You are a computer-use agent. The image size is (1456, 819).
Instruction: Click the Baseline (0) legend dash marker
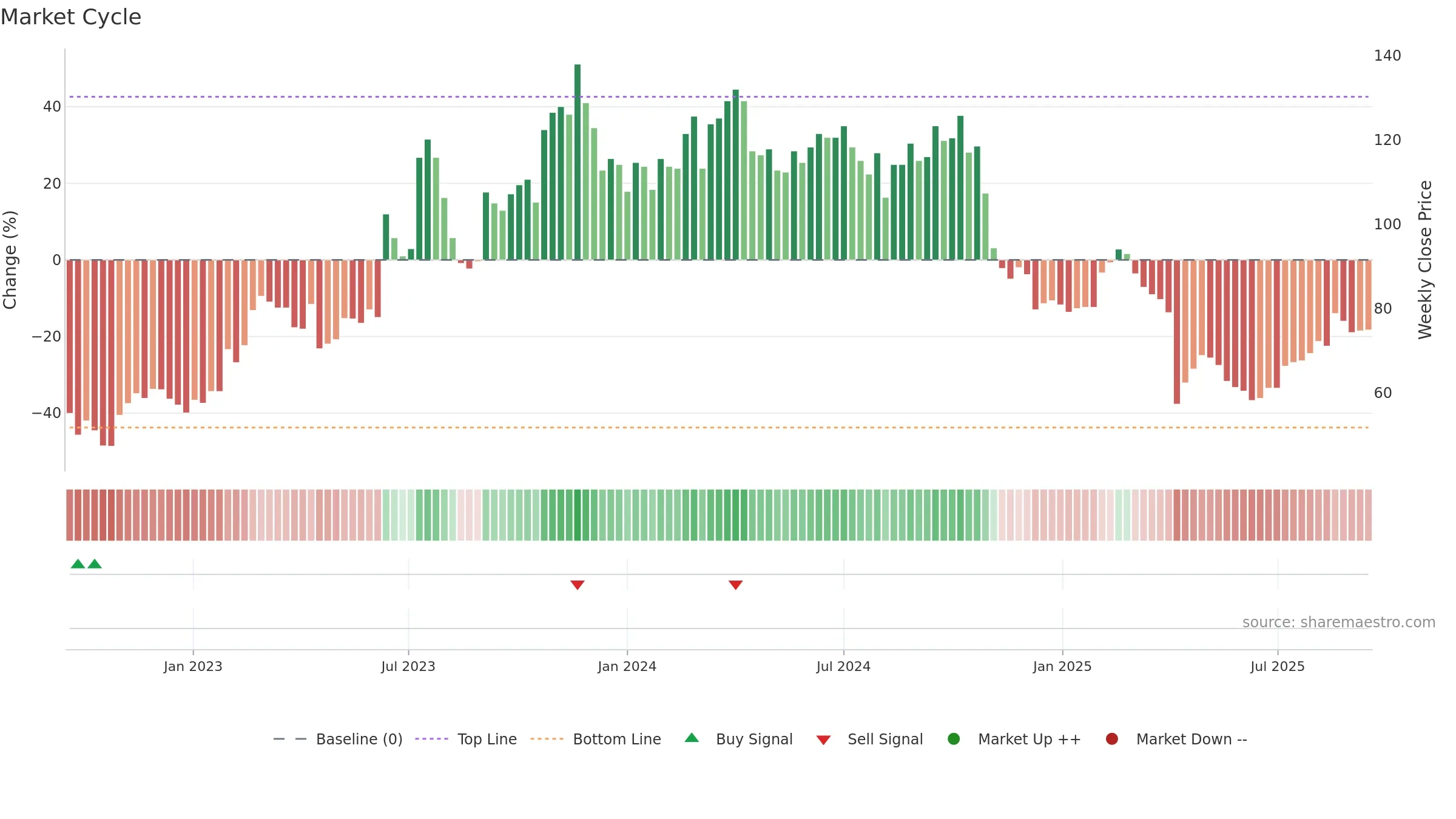coord(290,739)
